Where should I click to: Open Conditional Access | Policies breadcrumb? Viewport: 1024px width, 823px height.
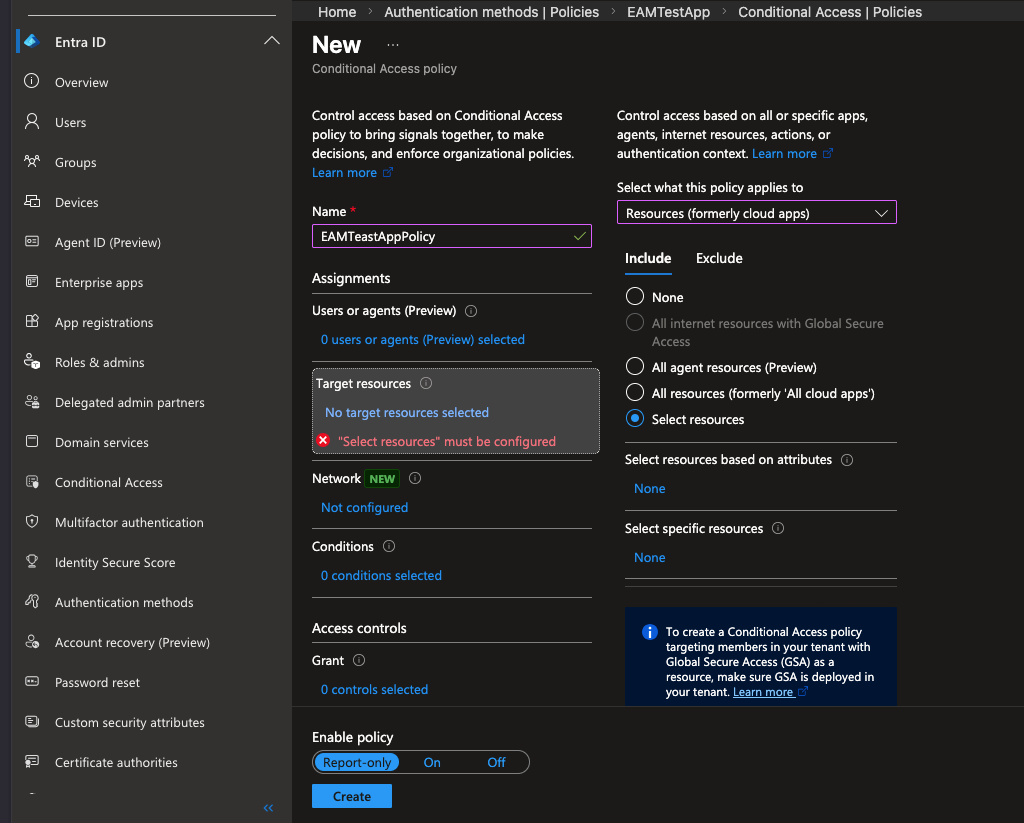pos(829,12)
